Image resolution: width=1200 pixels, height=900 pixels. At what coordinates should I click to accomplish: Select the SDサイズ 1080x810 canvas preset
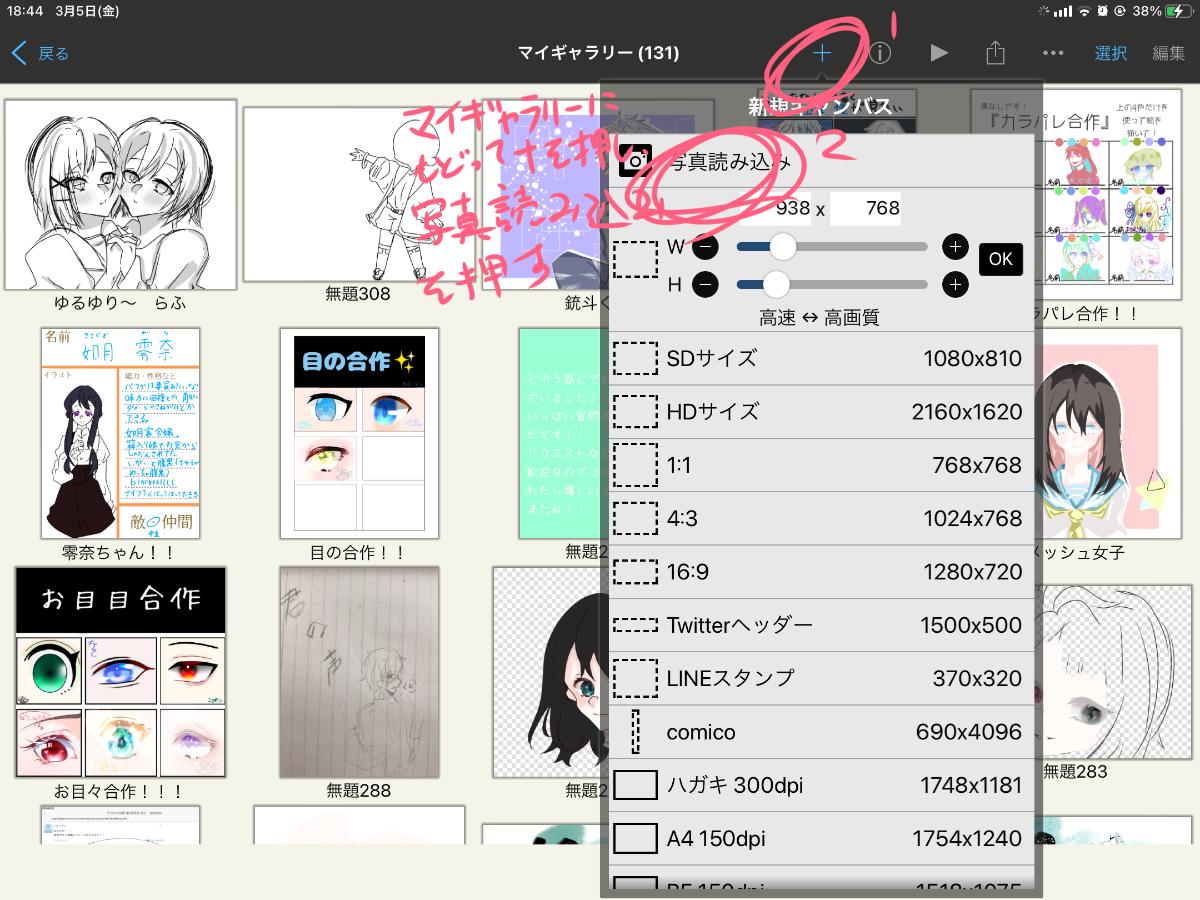pos(820,358)
